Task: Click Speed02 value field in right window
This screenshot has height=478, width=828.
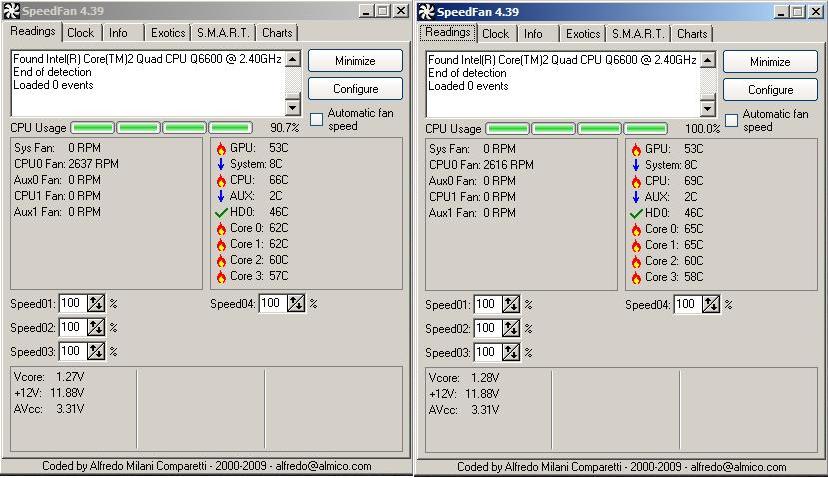Action: [x=488, y=329]
